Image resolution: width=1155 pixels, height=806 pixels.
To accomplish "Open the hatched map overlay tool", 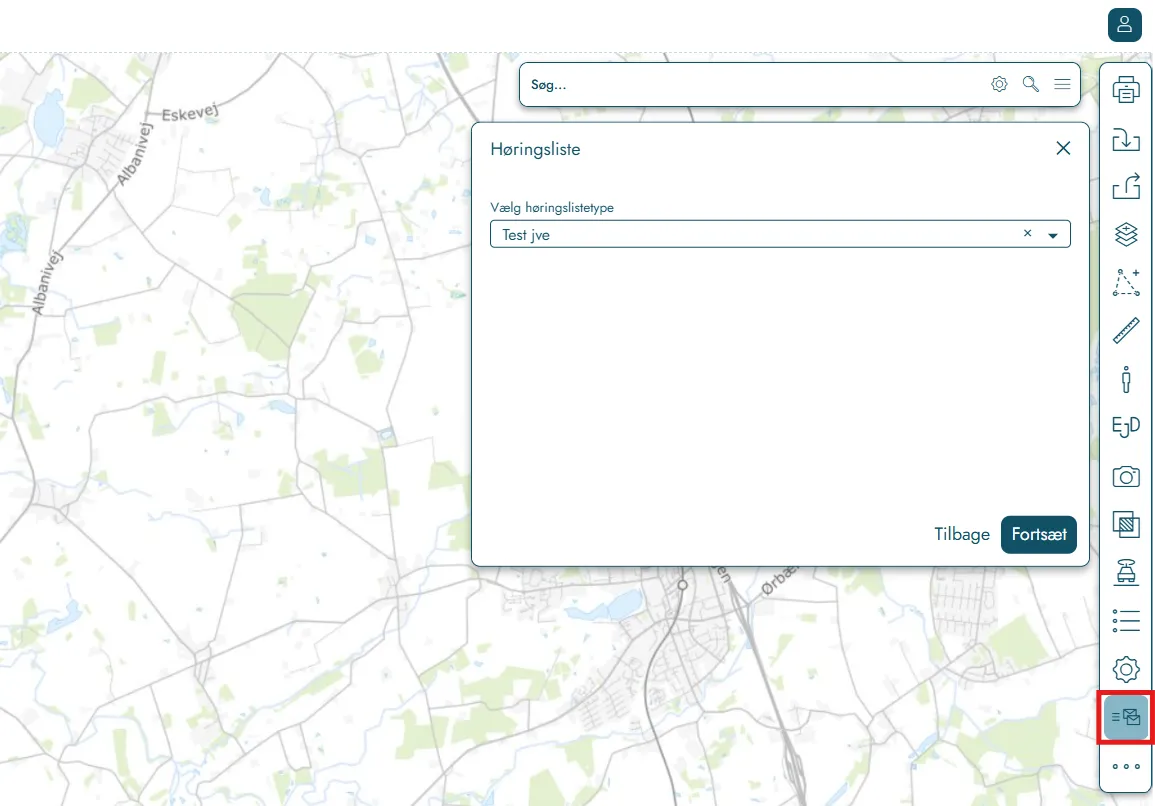I will (1126, 524).
